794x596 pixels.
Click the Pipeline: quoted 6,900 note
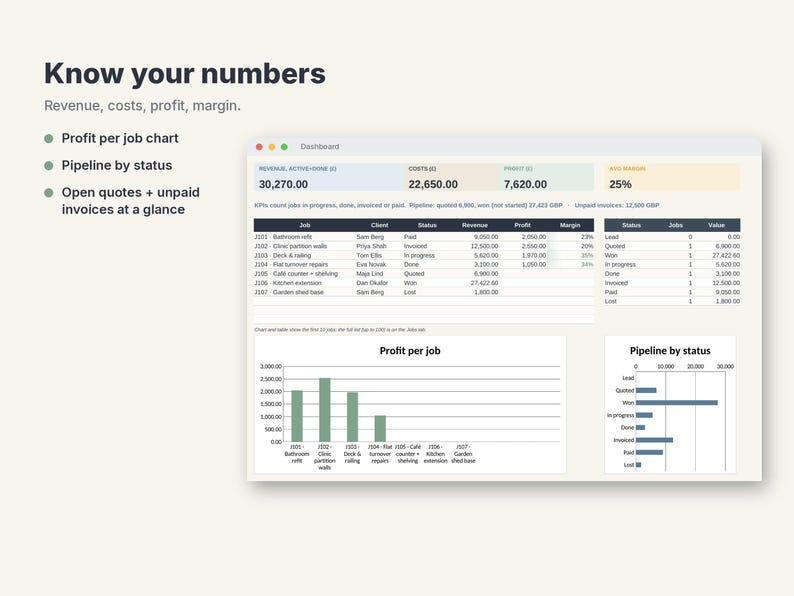click(x=444, y=205)
